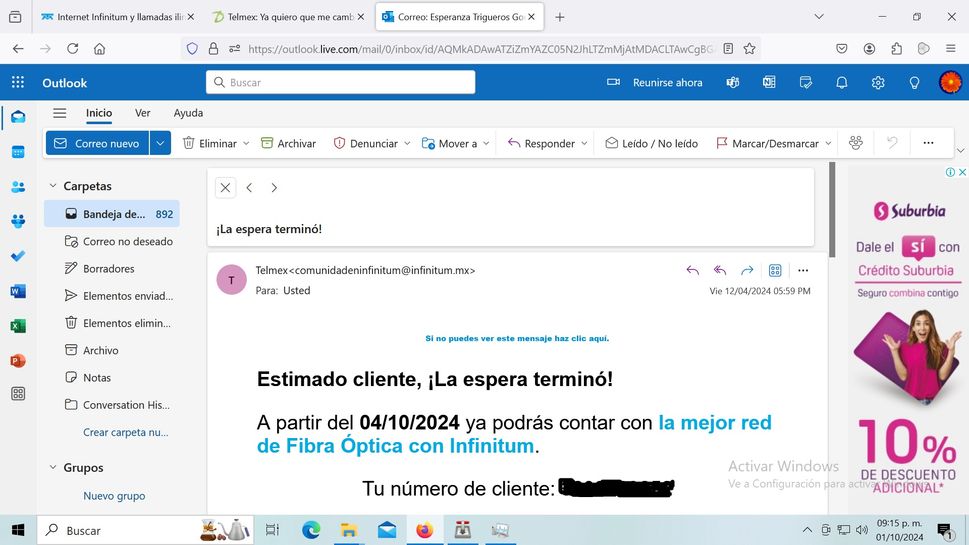Open the Ayuda ribbon tab

click(188, 113)
